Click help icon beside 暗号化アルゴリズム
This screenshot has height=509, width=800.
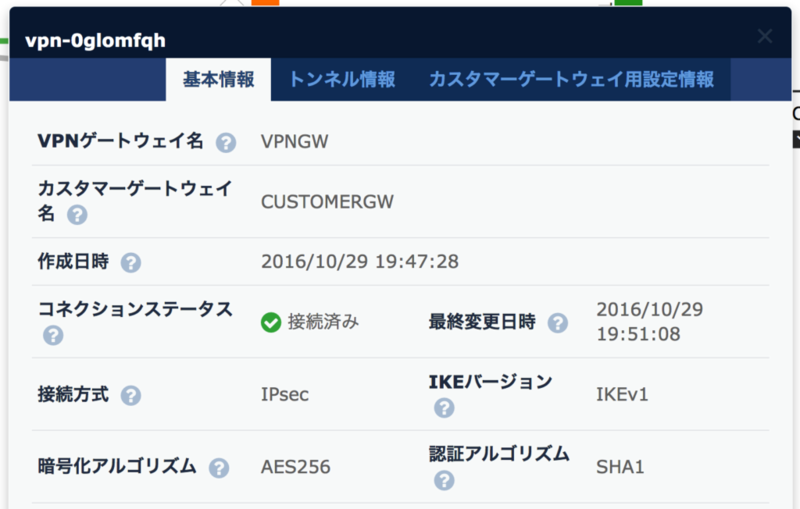(x=219, y=467)
